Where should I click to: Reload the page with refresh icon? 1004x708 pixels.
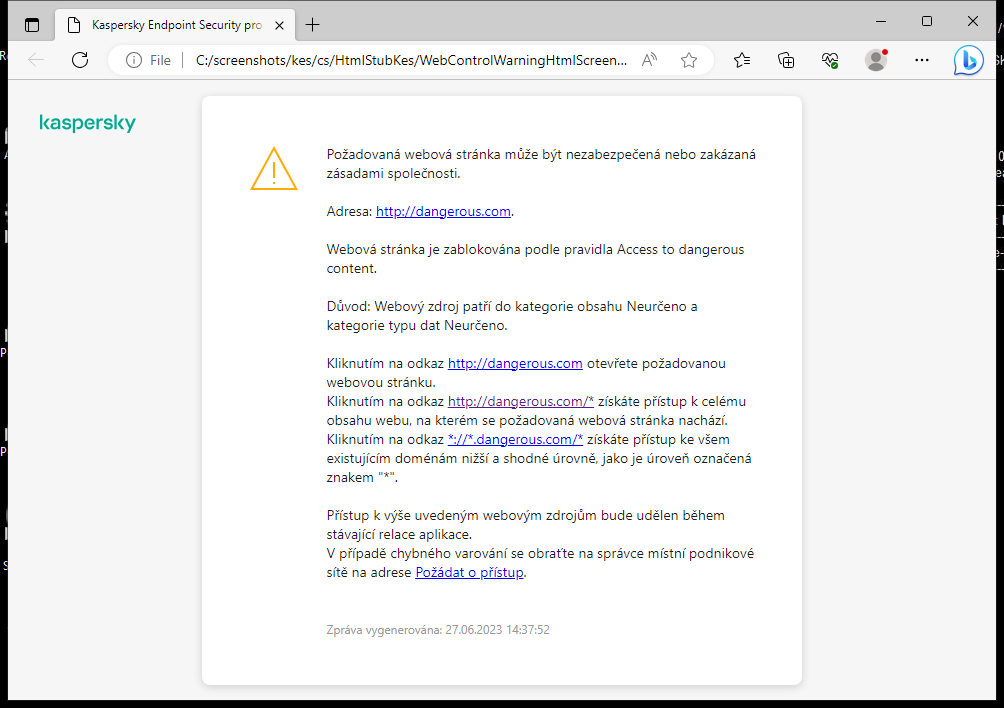80,60
